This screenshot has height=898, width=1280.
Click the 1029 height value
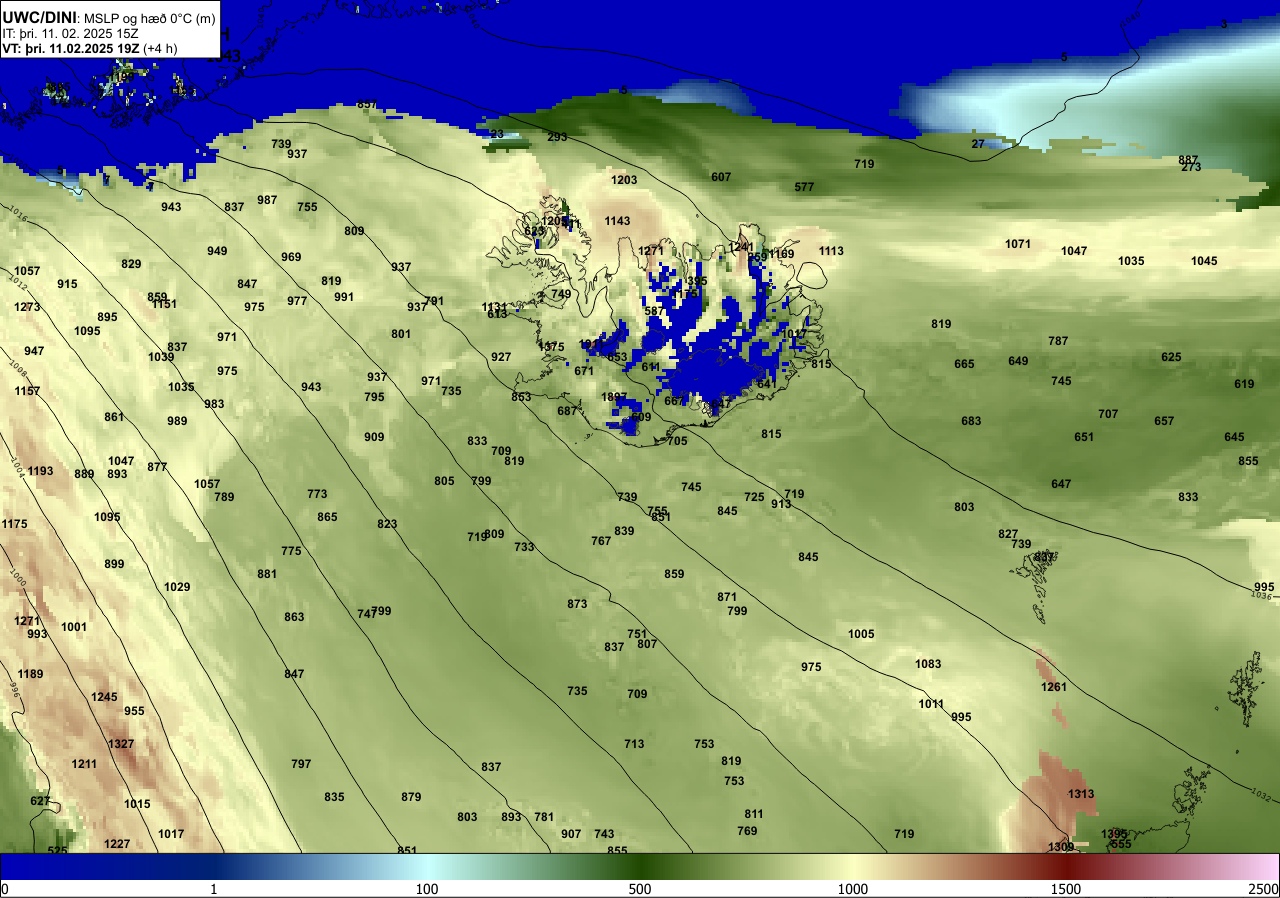(x=177, y=587)
